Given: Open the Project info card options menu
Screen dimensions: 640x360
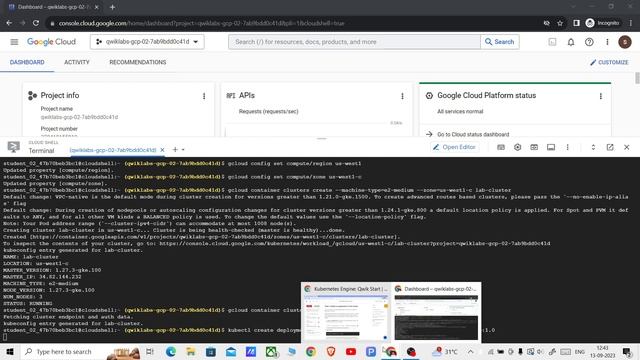Looking at the screenshot, I should coord(204,96).
